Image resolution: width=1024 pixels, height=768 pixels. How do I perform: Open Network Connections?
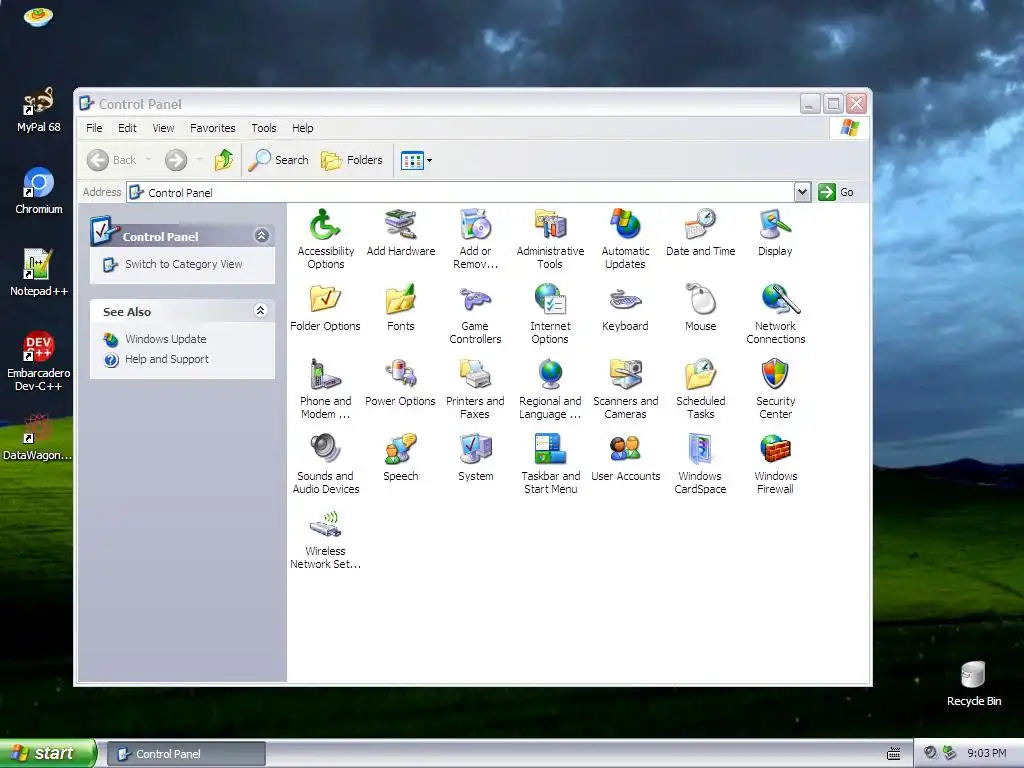tap(775, 313)
